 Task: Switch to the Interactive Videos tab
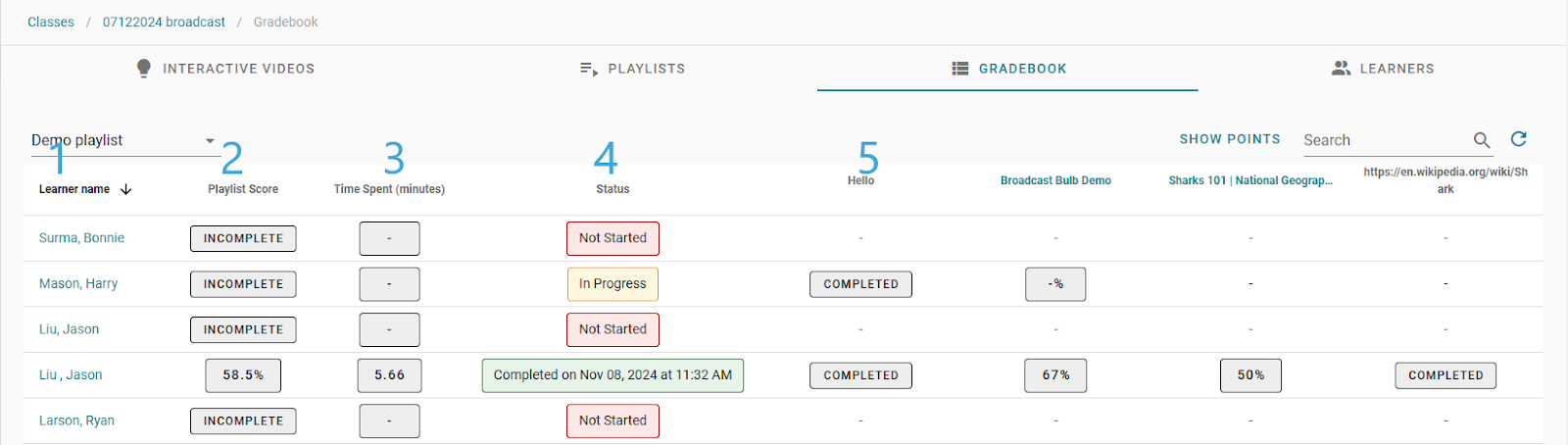click(225, 69)
